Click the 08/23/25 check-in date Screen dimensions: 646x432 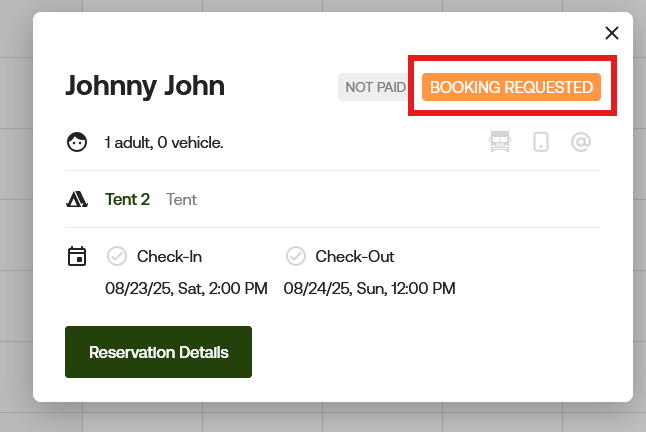point(186,288)
